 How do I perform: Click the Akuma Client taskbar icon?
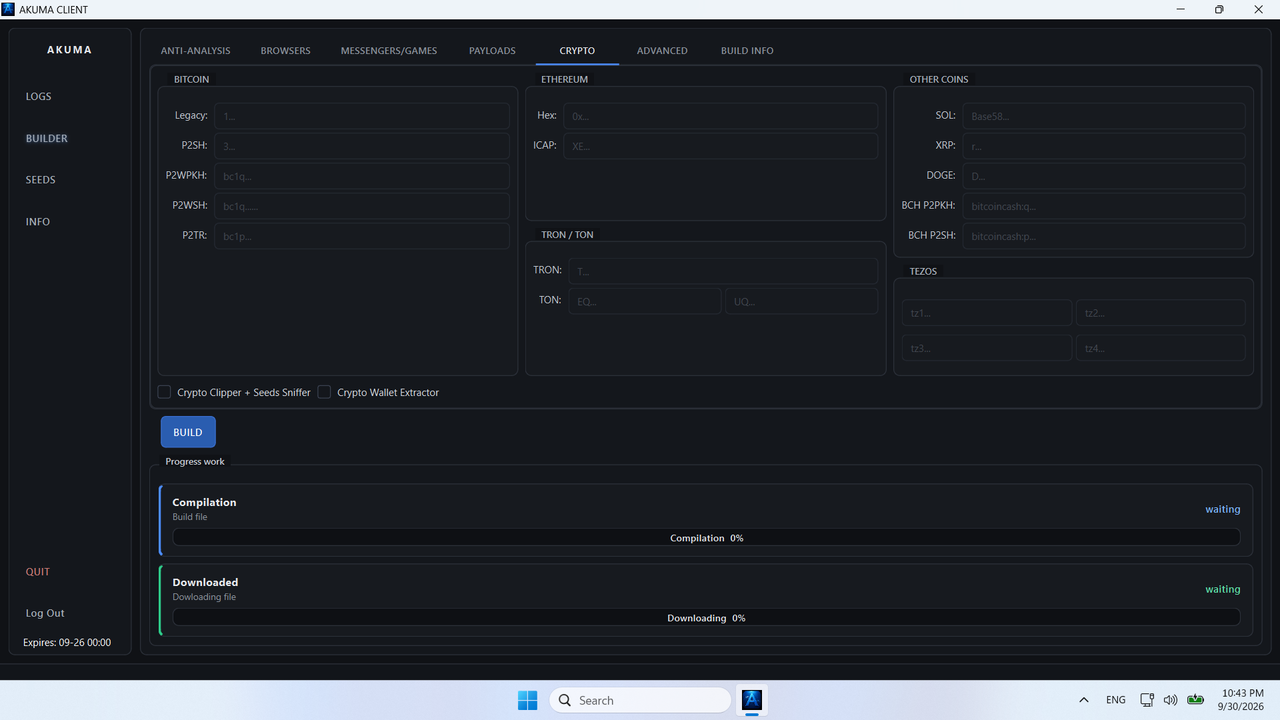[752, 700]
